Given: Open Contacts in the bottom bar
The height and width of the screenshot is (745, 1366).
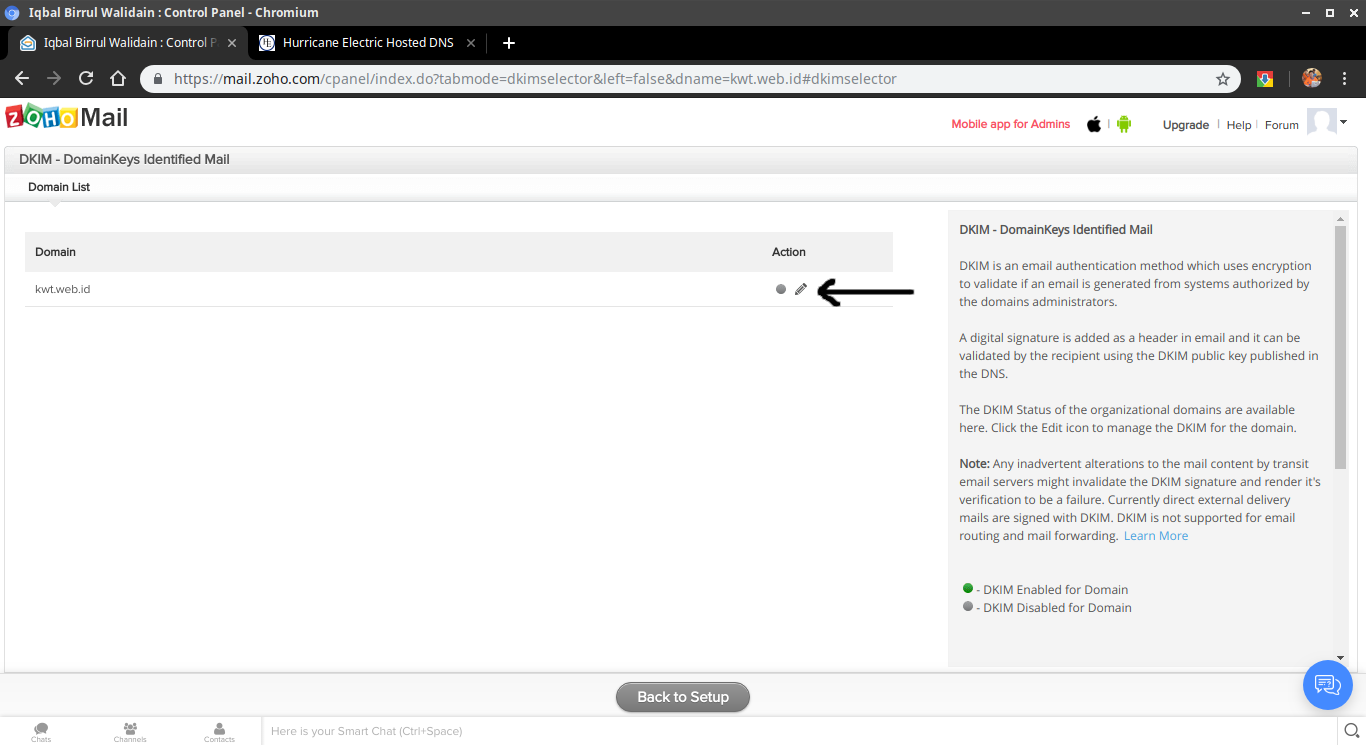Looking at the screenshot, I should click(219, 732).
